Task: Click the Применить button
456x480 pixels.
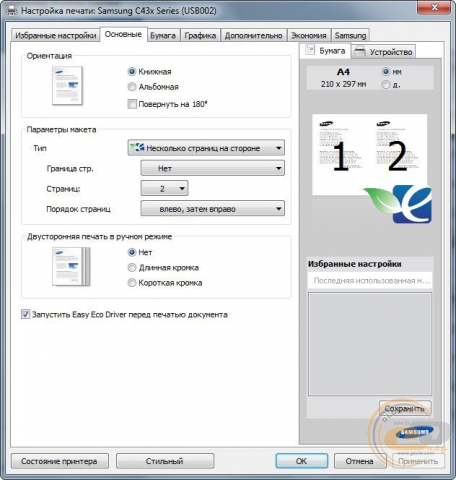Action: tap(418, 461)
